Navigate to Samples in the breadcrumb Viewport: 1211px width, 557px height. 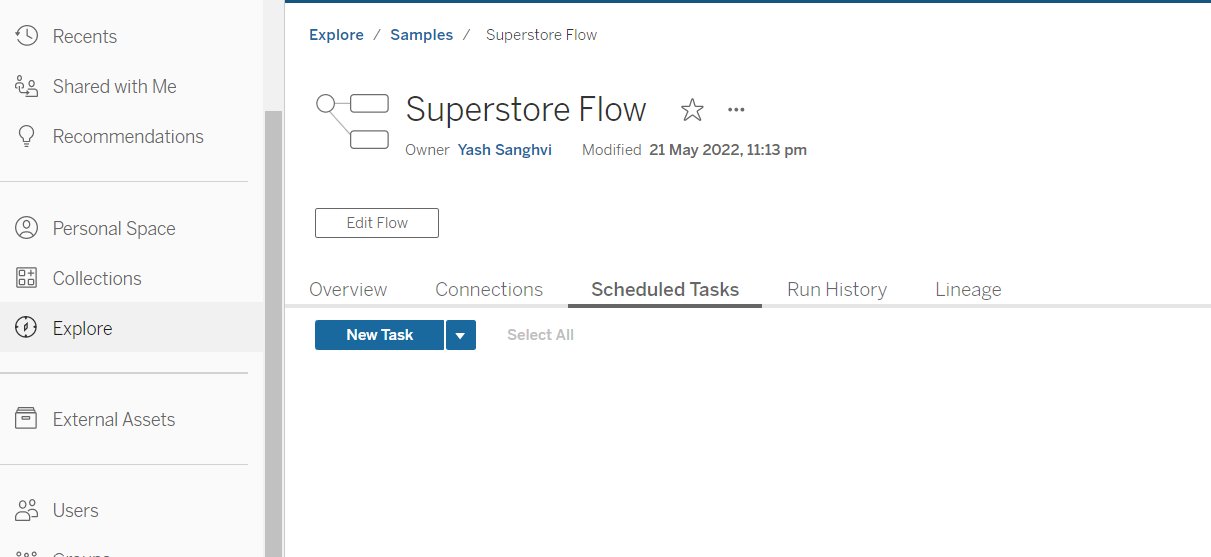[421, 35]
